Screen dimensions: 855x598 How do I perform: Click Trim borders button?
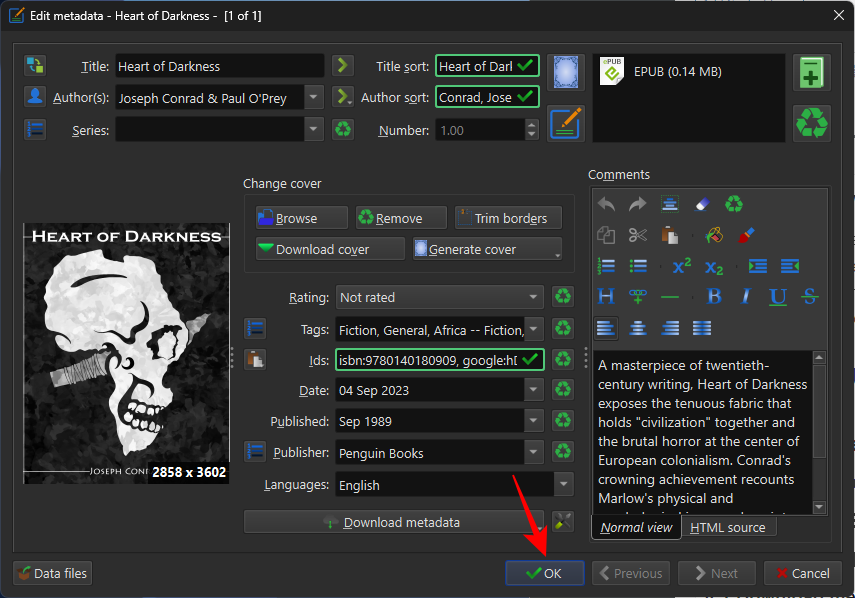point(508,218)
